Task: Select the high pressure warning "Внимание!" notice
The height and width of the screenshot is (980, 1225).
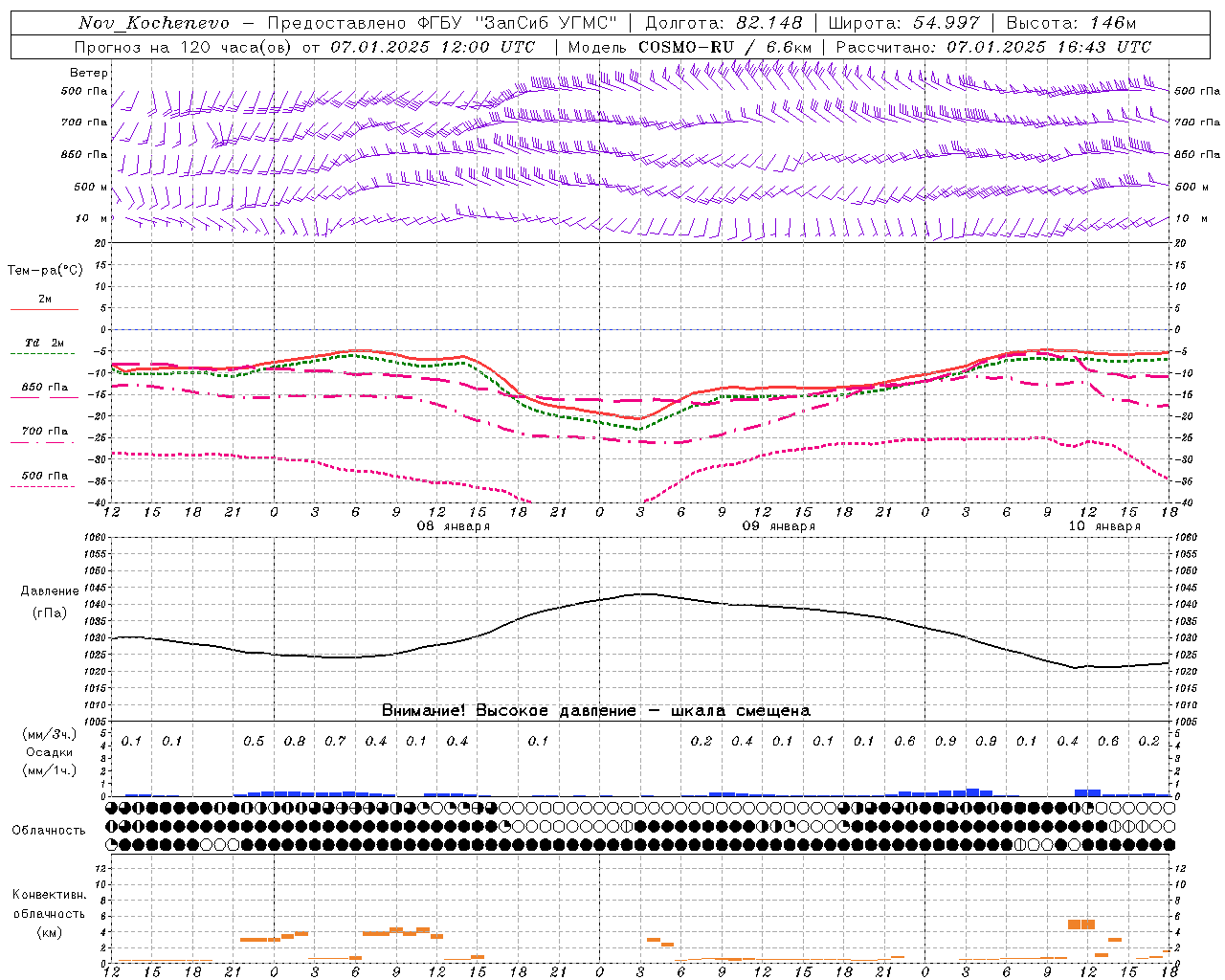Action: [595, 710]
